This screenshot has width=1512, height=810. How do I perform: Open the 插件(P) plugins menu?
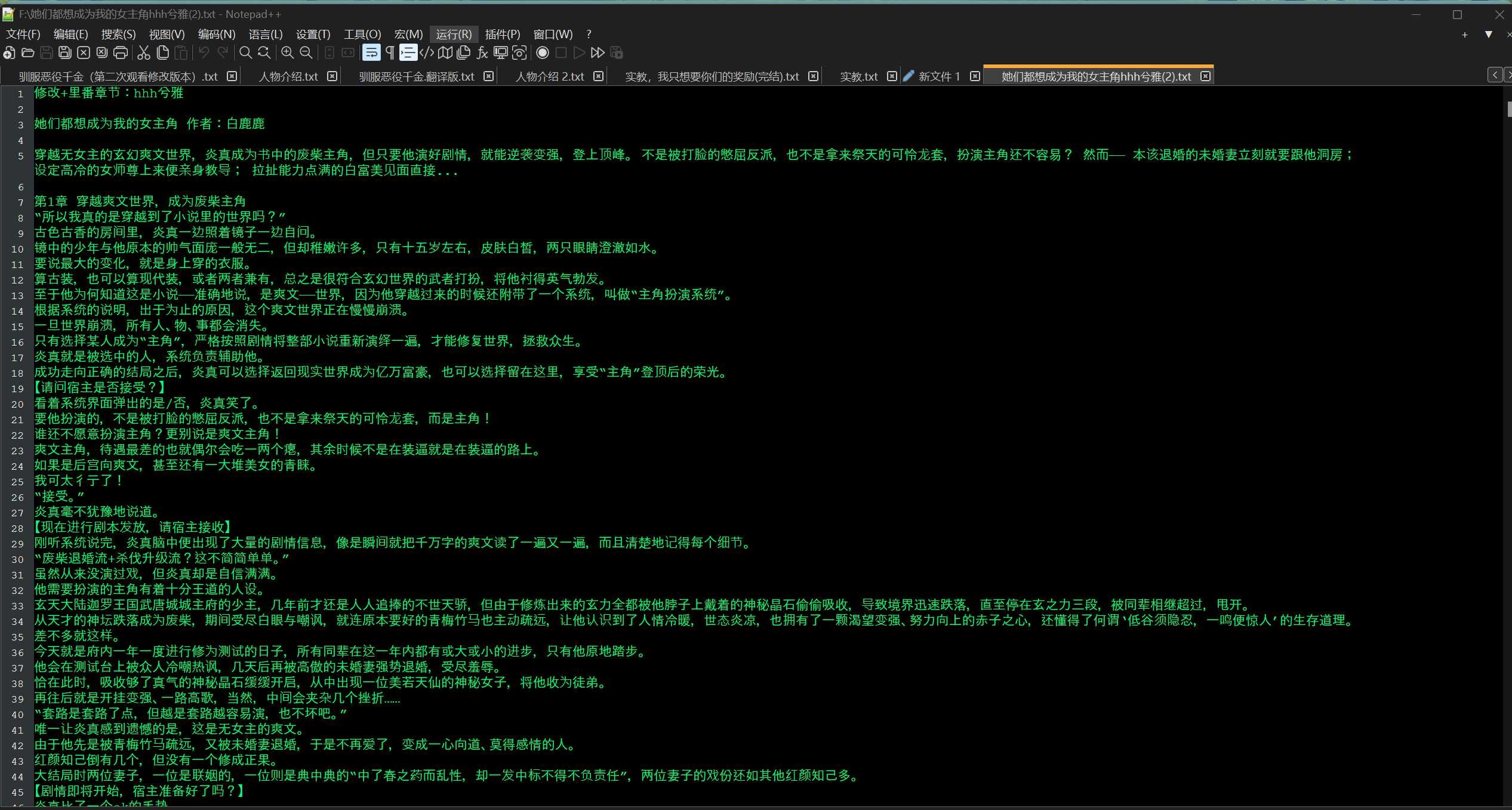point(502,35)
